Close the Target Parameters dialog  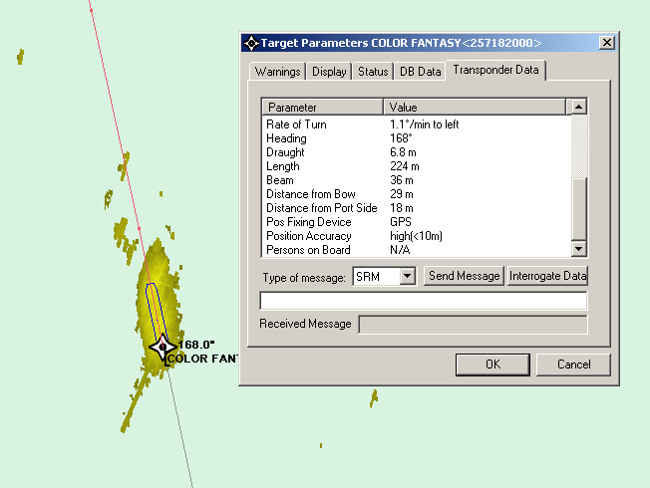[x=606, y=43]
